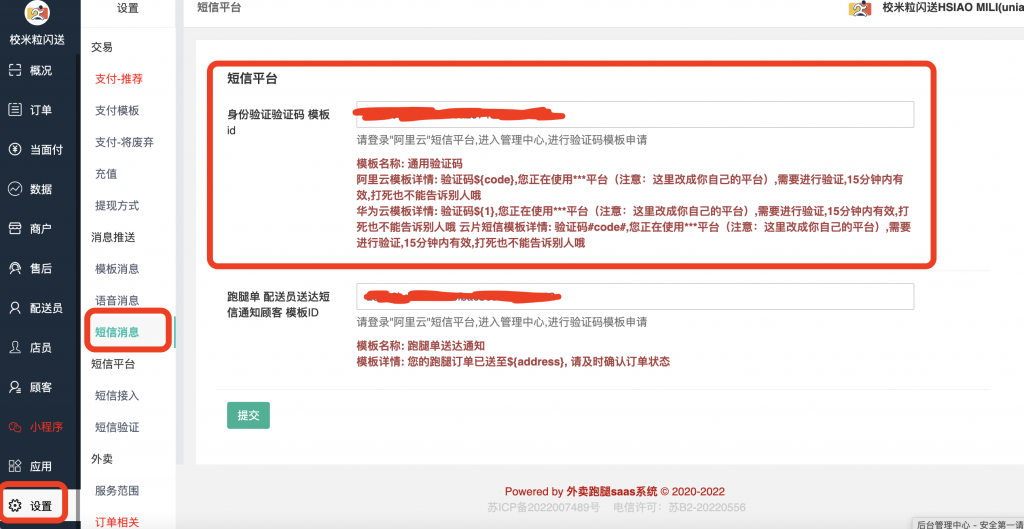Screen dimensions: 1024x529
Task: Select 支付-推荐 in settings submenu
Action: 118,79
